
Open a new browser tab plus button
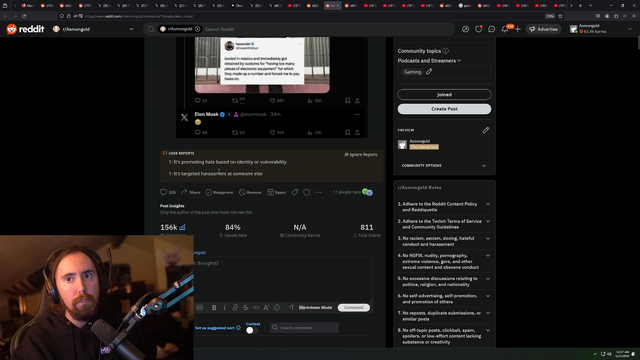point(580,6)
